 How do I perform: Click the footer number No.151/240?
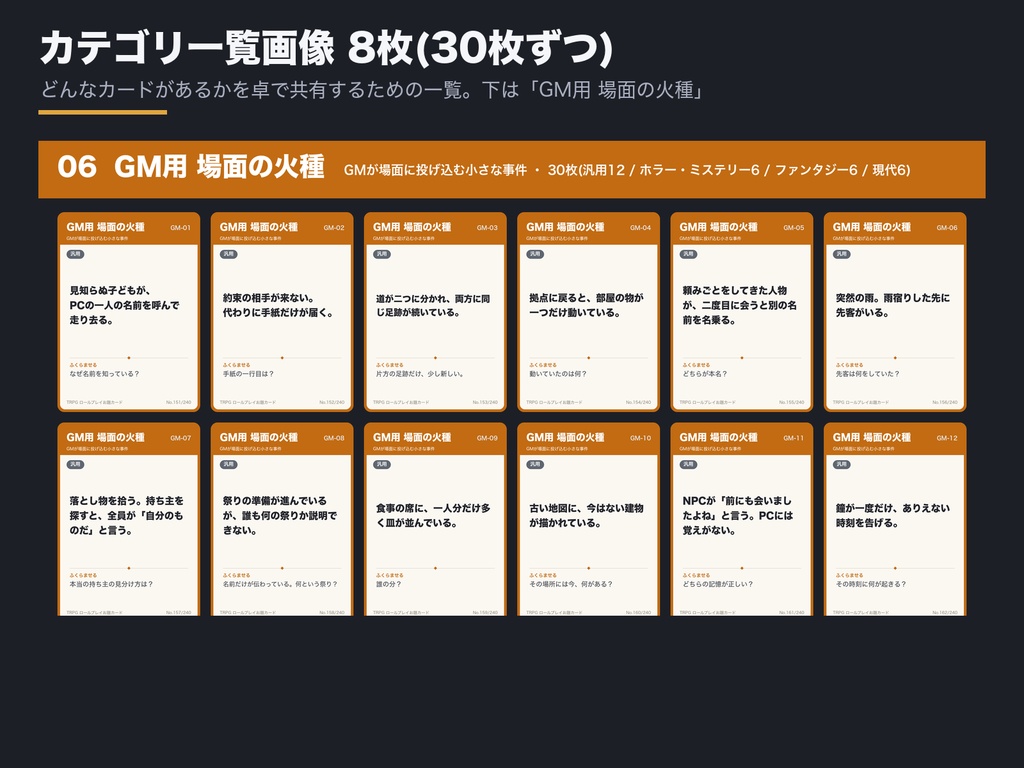pyautogui.click(x=178, y=402)
